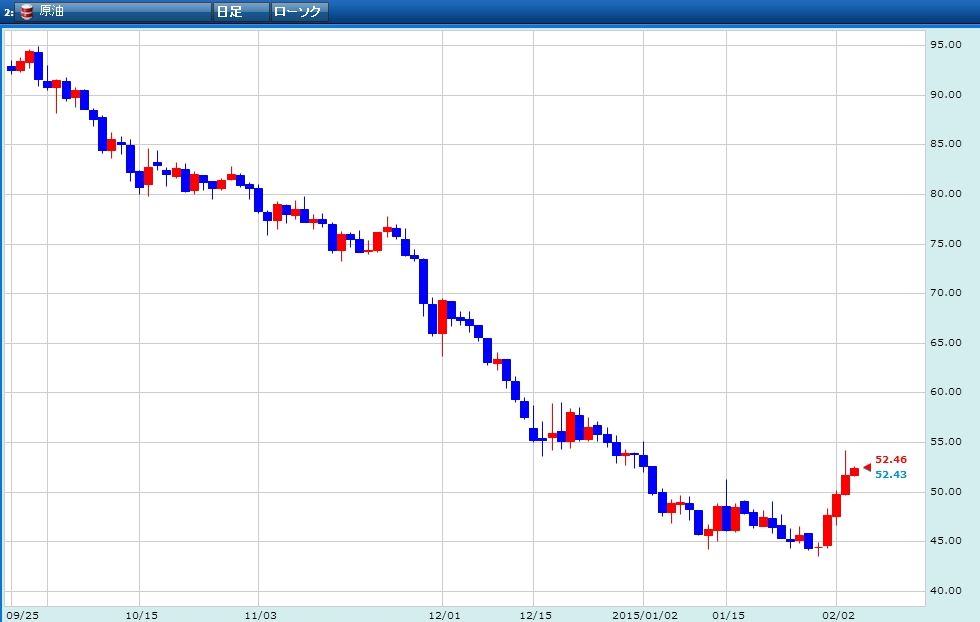
Task: Select the 12/01 date on the time axis
Action: click(x=444, y=614)
